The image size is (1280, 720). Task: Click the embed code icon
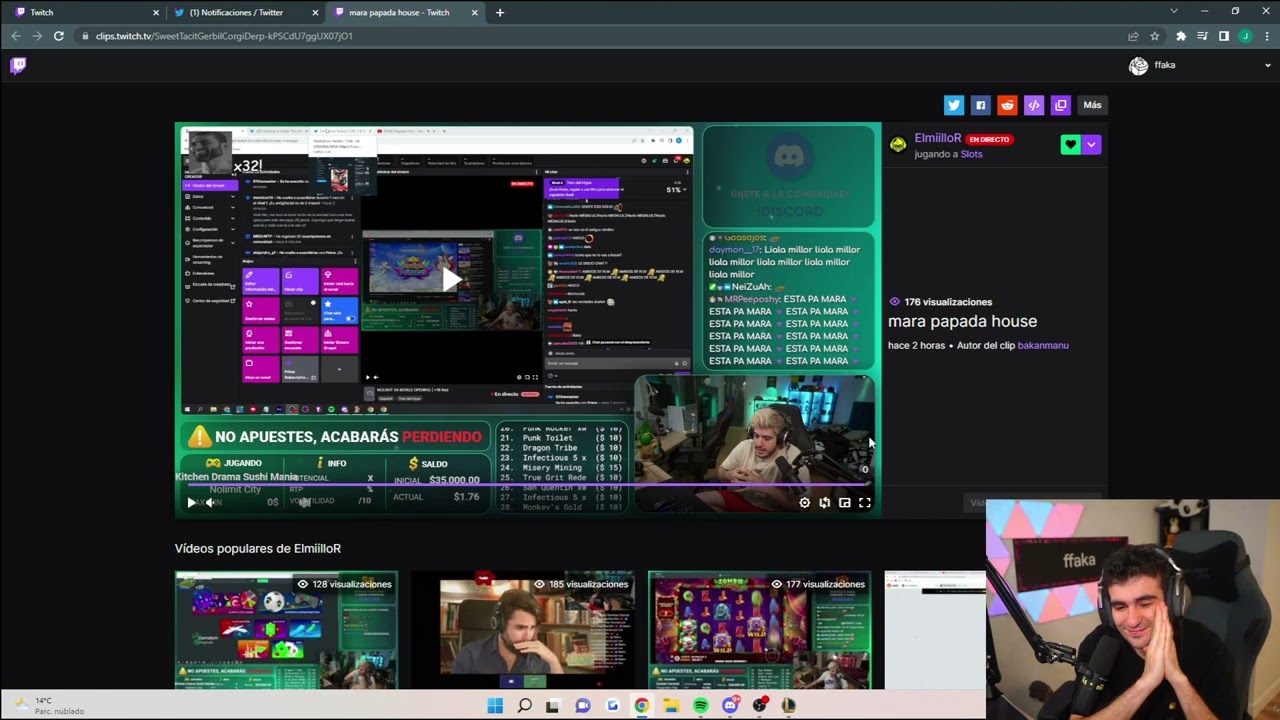(1034, 105)
